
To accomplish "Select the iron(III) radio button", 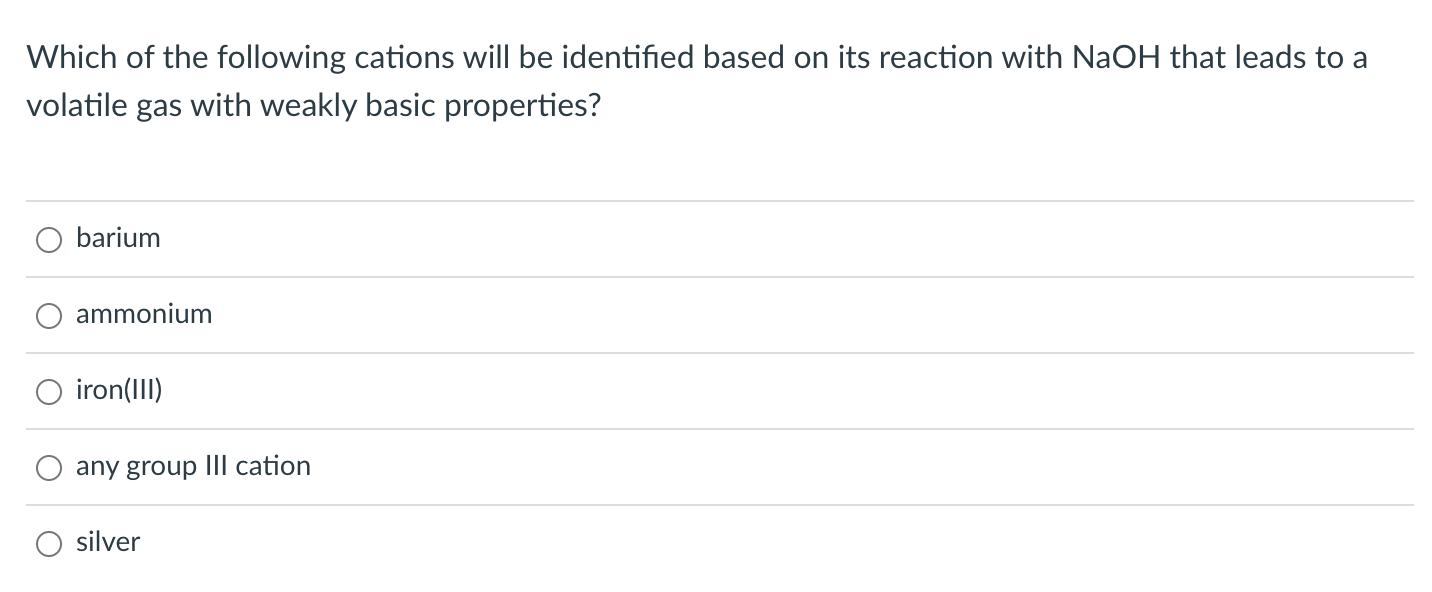I will (48, 391).
